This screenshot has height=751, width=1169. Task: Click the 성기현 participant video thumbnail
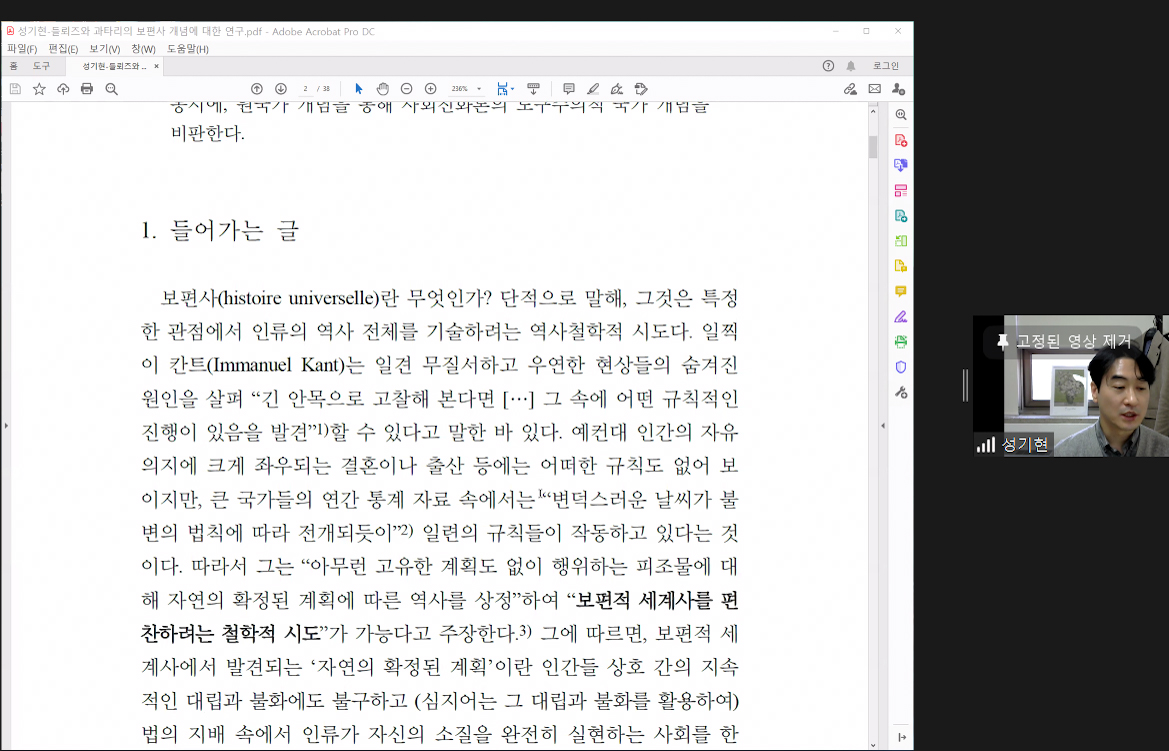pos(1071,386)
